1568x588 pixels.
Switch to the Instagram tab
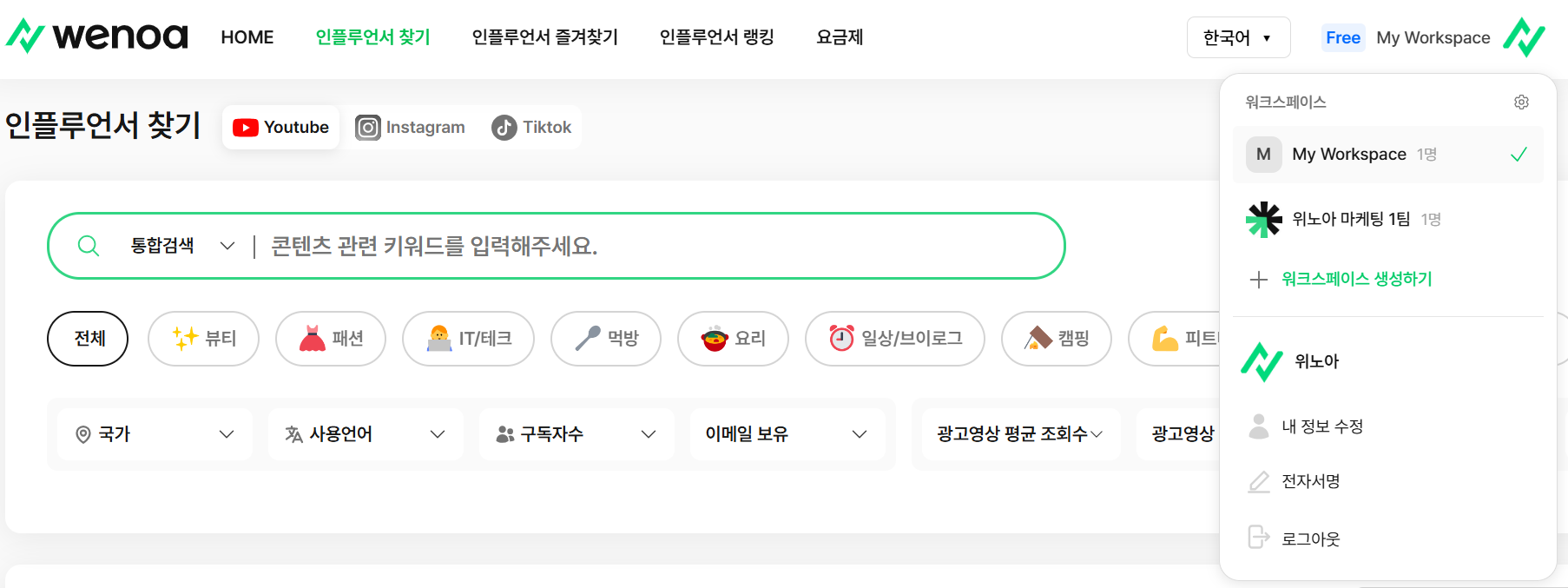pyautogui.click(x=410, y=128)
